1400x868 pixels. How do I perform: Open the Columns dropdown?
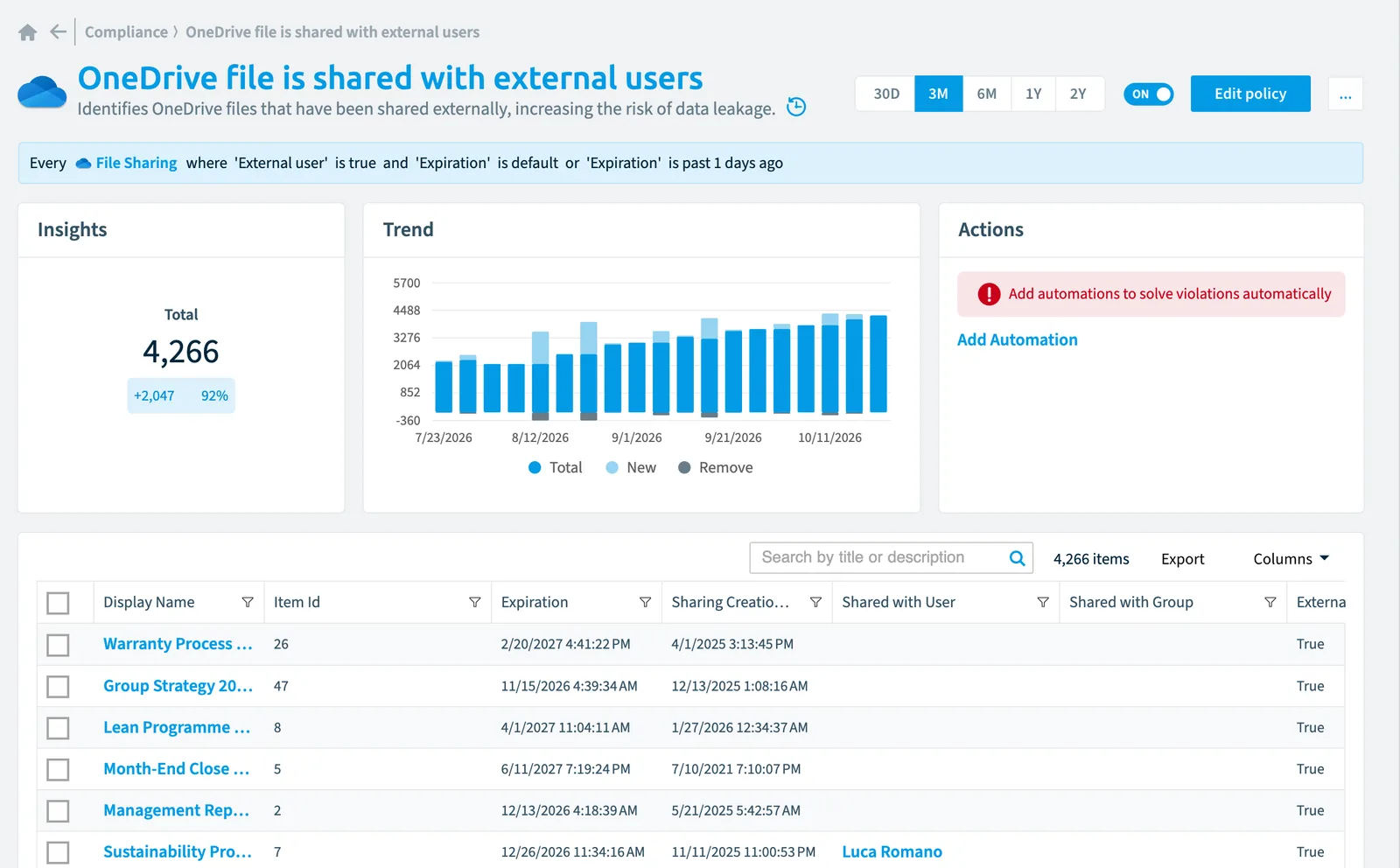[1291, 559]
